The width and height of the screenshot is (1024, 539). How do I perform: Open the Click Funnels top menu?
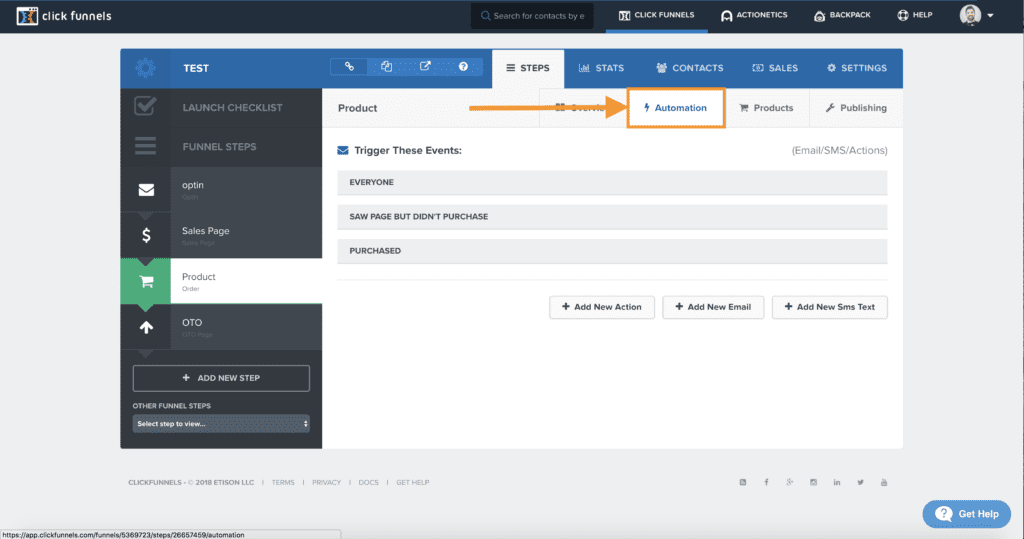(x=656, y=15)
